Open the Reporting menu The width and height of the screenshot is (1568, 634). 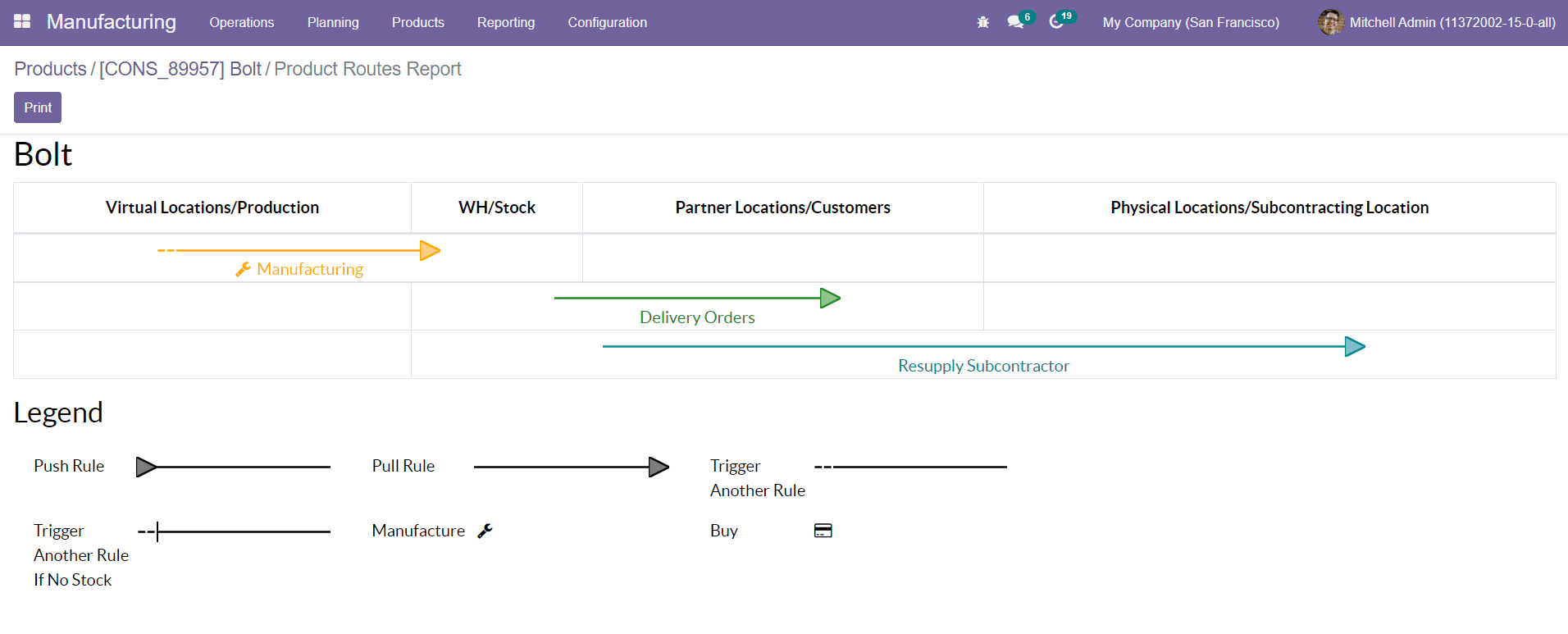tap(505, 22)
